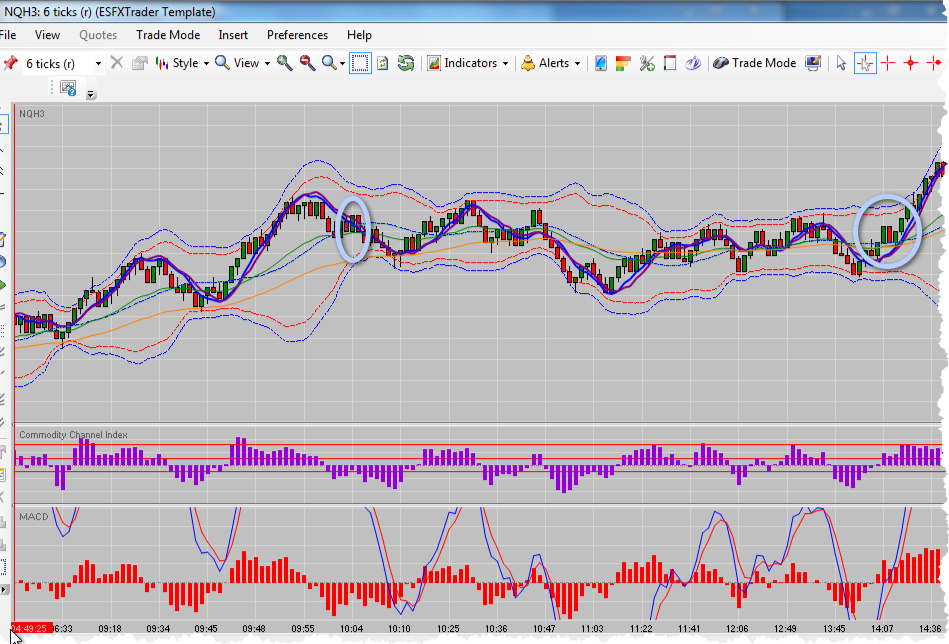This screenshot has width=949, height=644.
Task: Click the MACD pane label
Action: pos(33,516)
